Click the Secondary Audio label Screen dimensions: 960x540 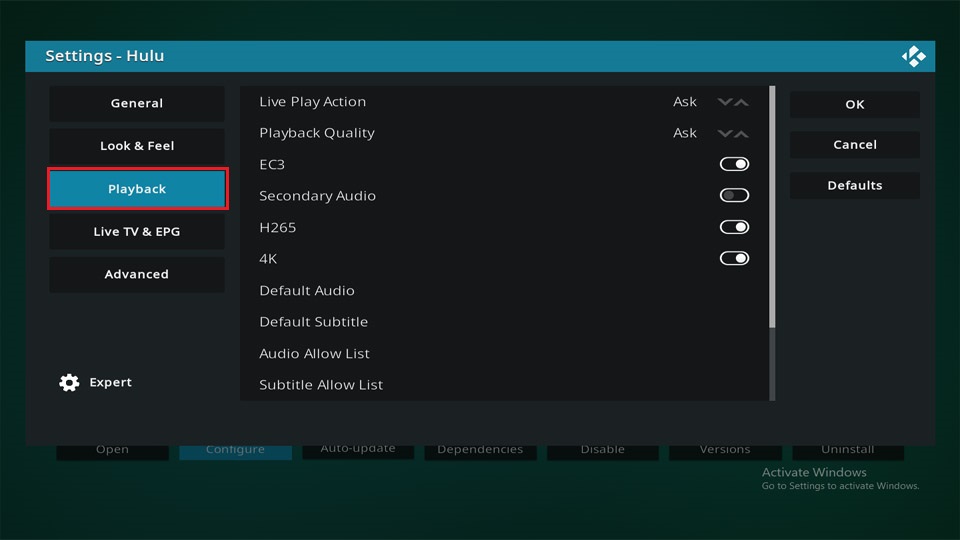pos(317,196)
